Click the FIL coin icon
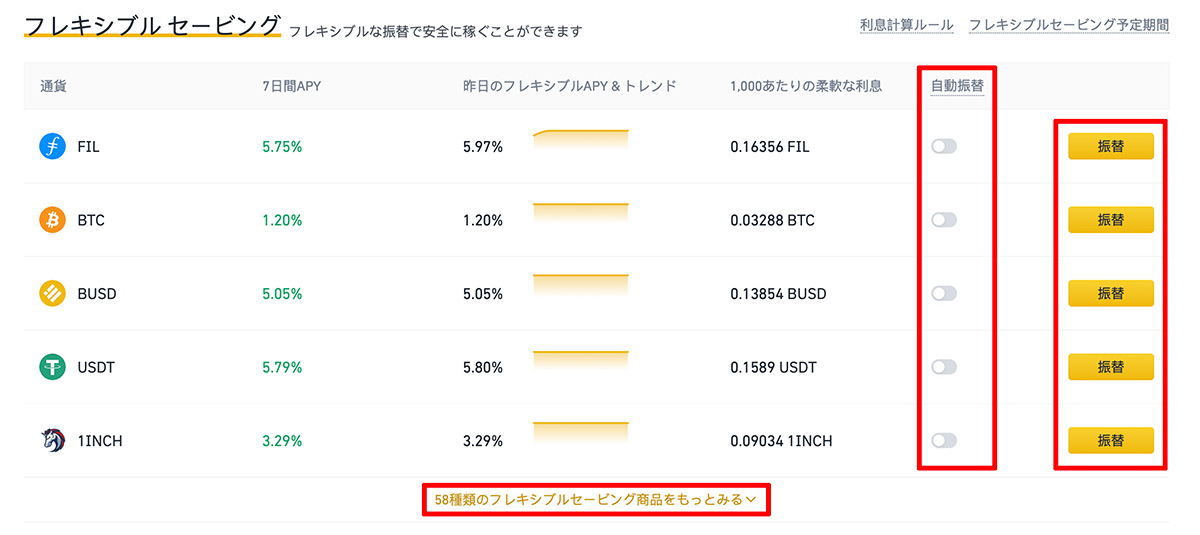Viewport: 1200px width, 535px height. coord(52,146)
